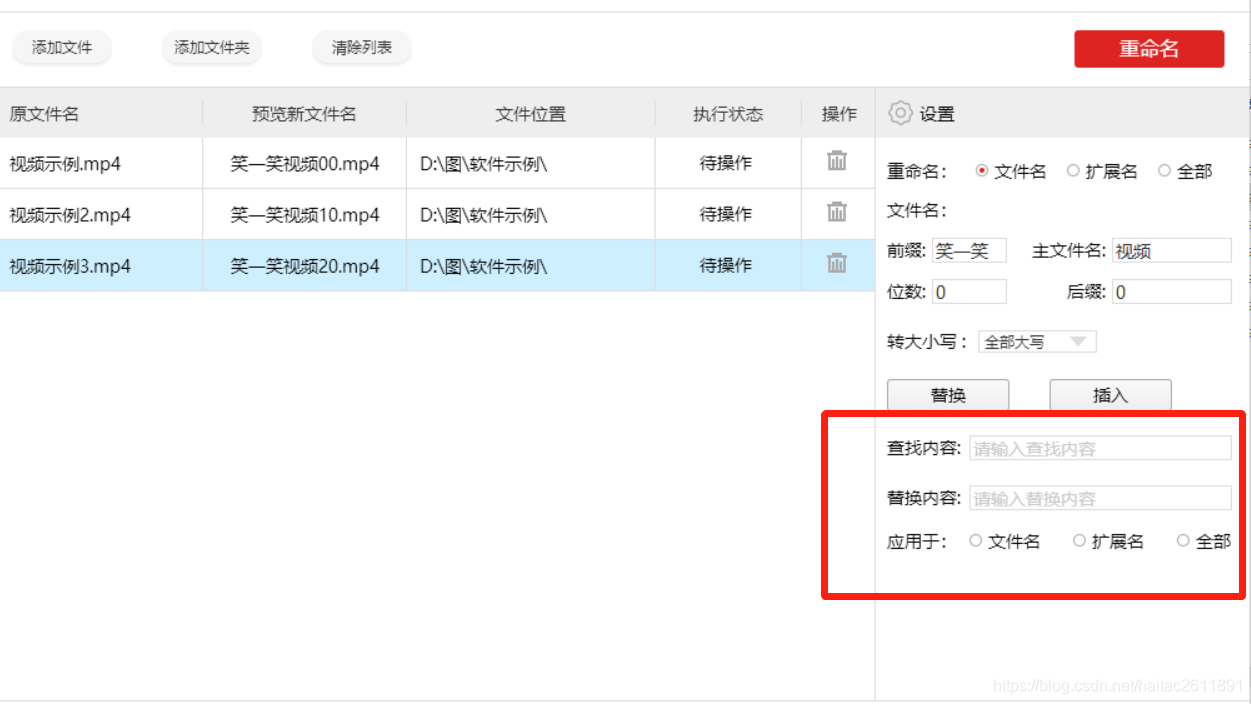The height and width of the screenshot is (704, 1251).
Task: Select the highlighted row 视频示例3.mp4
Action: pos(437,266)
